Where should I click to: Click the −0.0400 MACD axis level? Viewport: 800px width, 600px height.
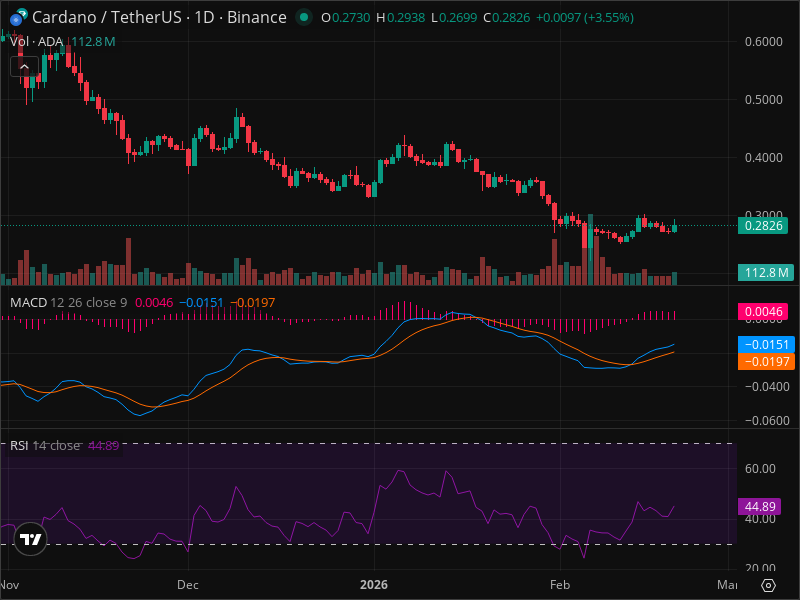click(x=767, y=387)
